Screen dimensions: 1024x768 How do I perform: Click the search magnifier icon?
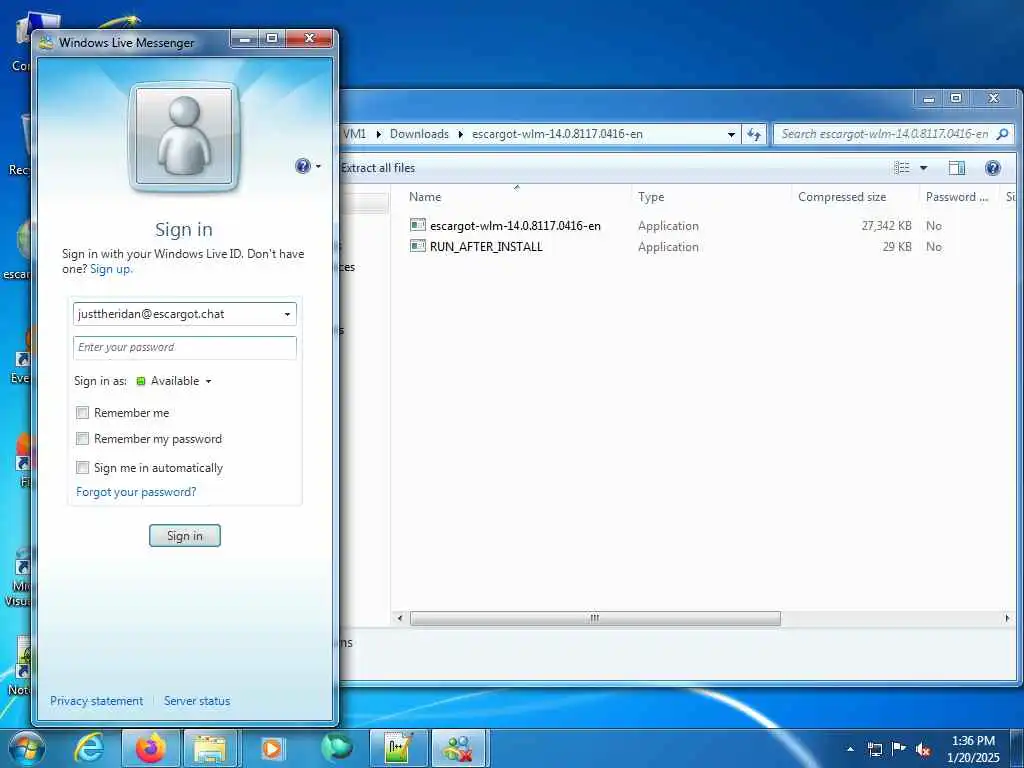(x=1002, y=134)
